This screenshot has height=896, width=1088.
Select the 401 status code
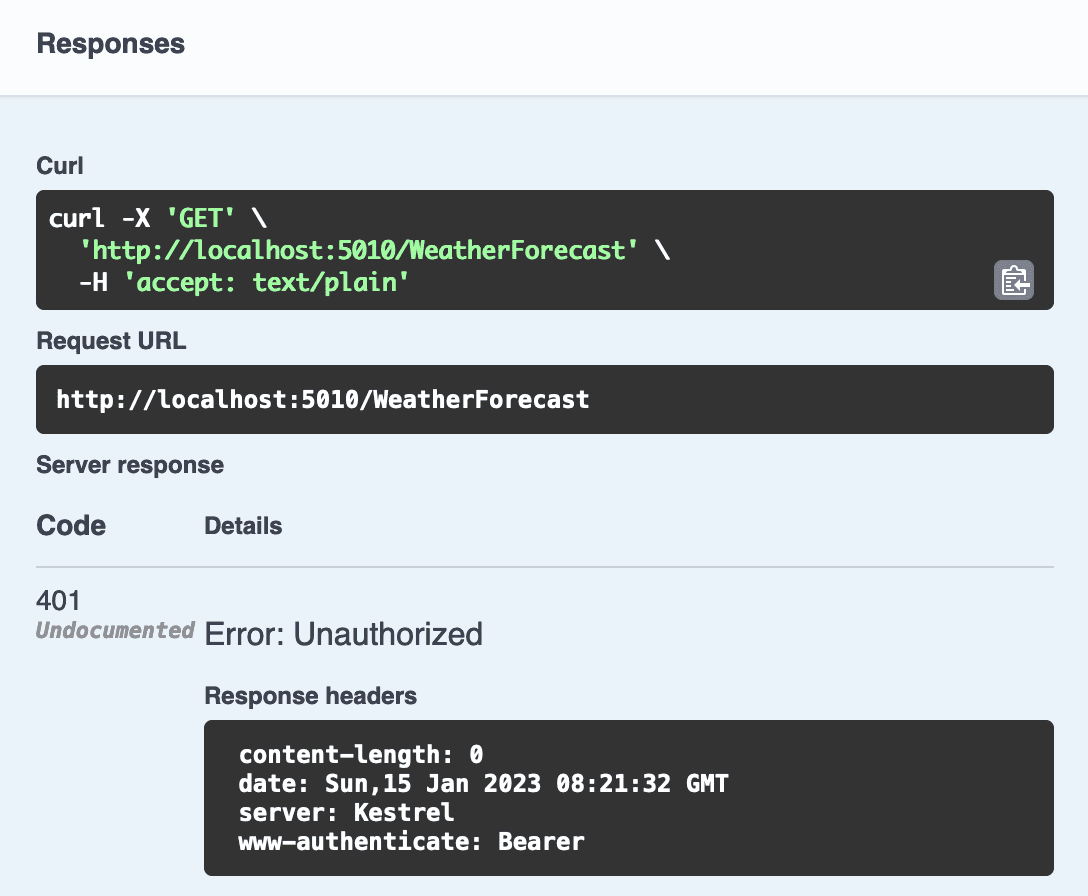coord(58,601)
